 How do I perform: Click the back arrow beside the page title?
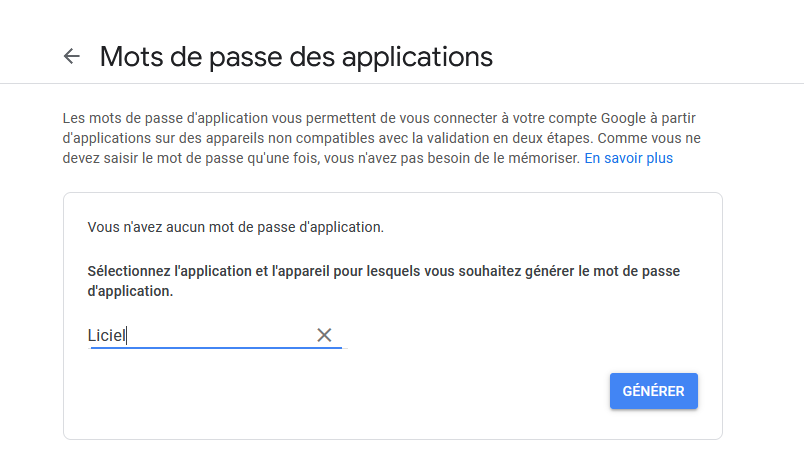click(x=72, y=56)
